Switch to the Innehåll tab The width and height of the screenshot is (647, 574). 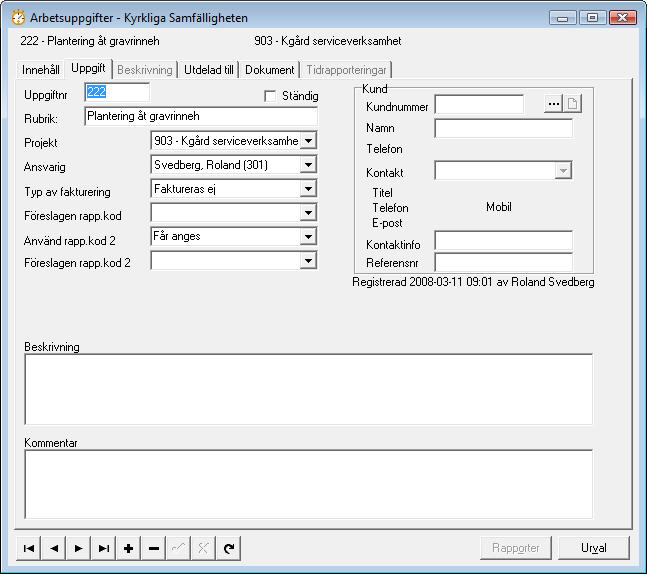tap(40, 70)
